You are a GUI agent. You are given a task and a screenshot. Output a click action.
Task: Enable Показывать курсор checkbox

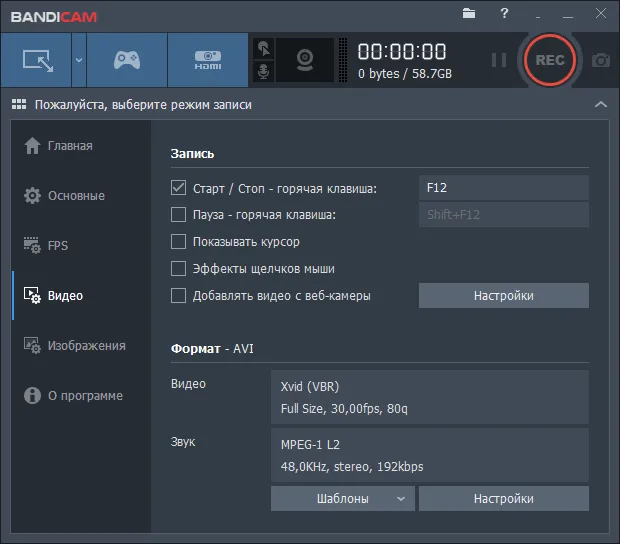(x=178, y=242)
